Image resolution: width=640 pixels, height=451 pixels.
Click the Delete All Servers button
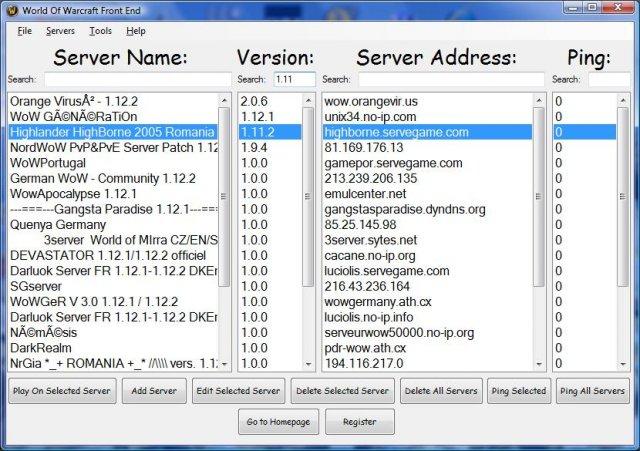pyautogui.click(x=440, y=391)
